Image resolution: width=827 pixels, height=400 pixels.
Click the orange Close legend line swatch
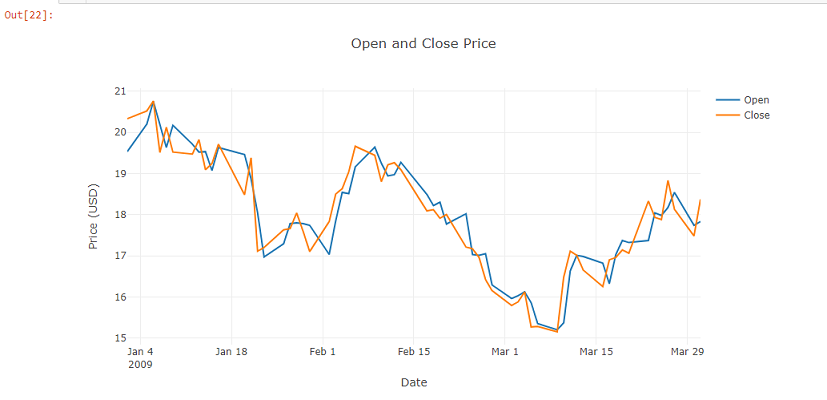[727, 115]
